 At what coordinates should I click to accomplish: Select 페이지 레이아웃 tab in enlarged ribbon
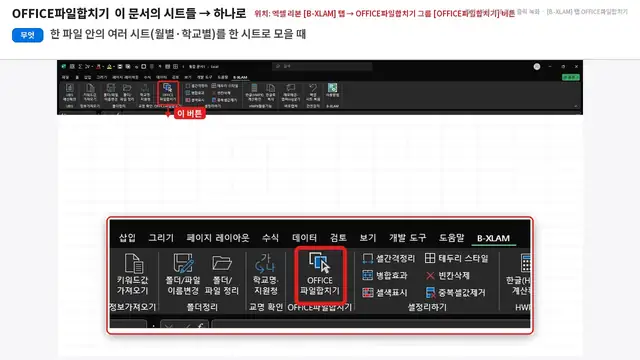pos(218,238)
